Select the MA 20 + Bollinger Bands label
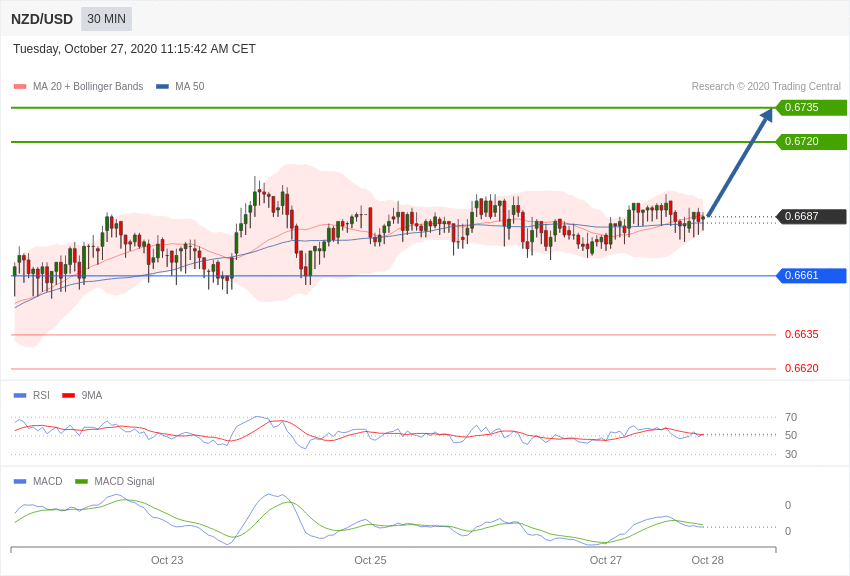 click(88, 86)
